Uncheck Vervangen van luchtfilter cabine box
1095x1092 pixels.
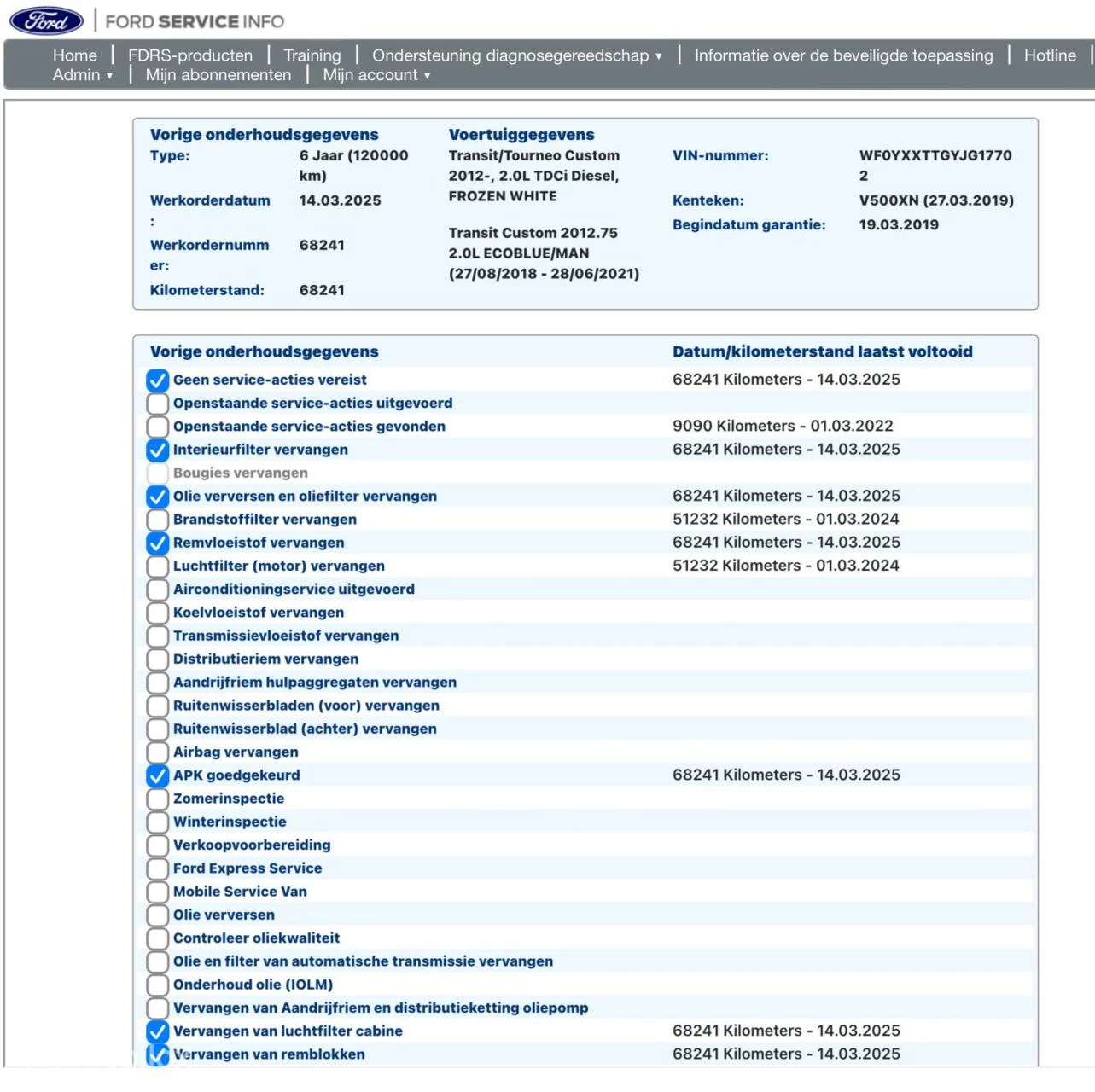(157, 1031)
